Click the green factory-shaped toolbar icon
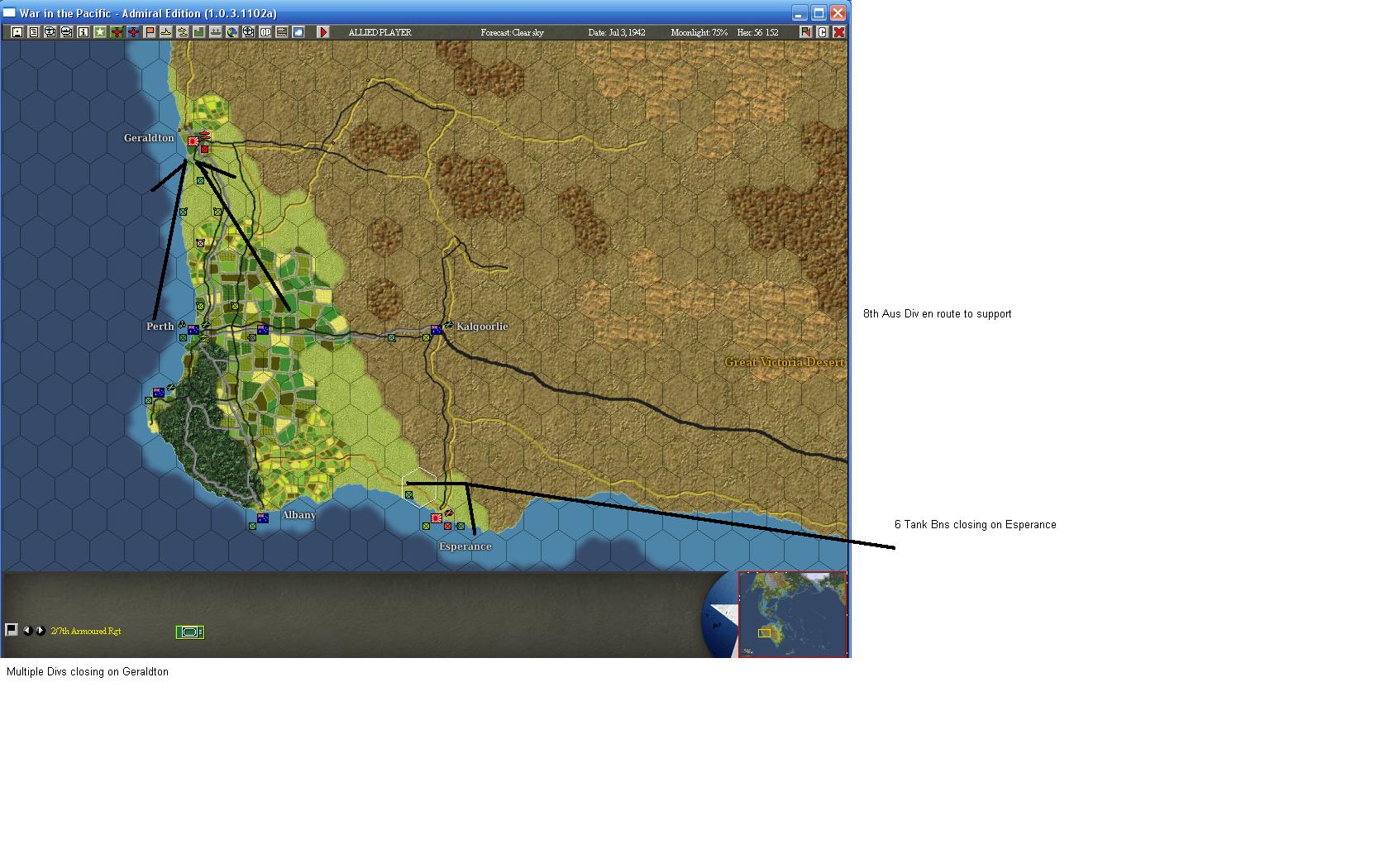This screenshot has height=868, width=1389. click(199, 32)
